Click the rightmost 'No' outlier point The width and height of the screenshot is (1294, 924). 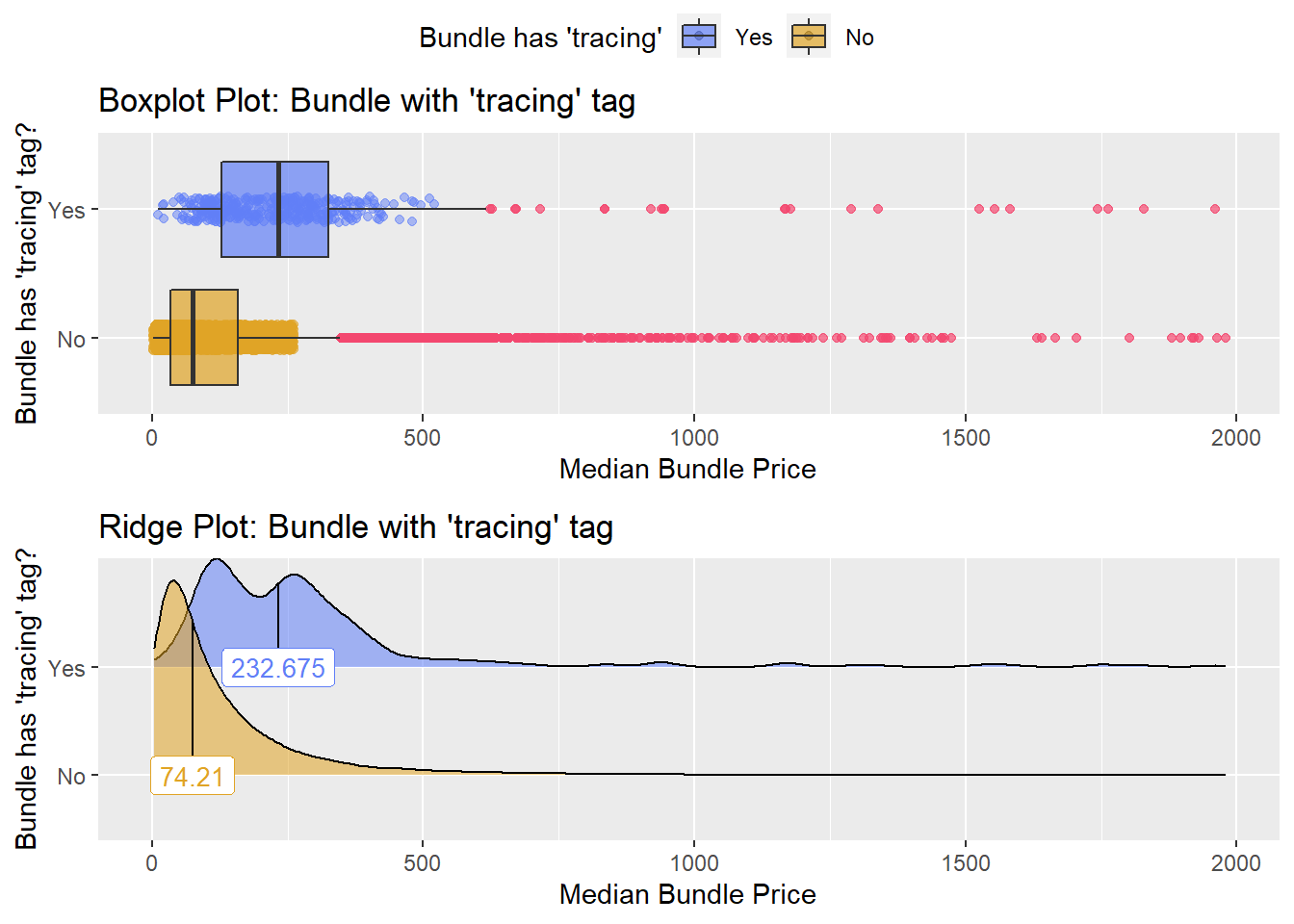click(1226, 338)
